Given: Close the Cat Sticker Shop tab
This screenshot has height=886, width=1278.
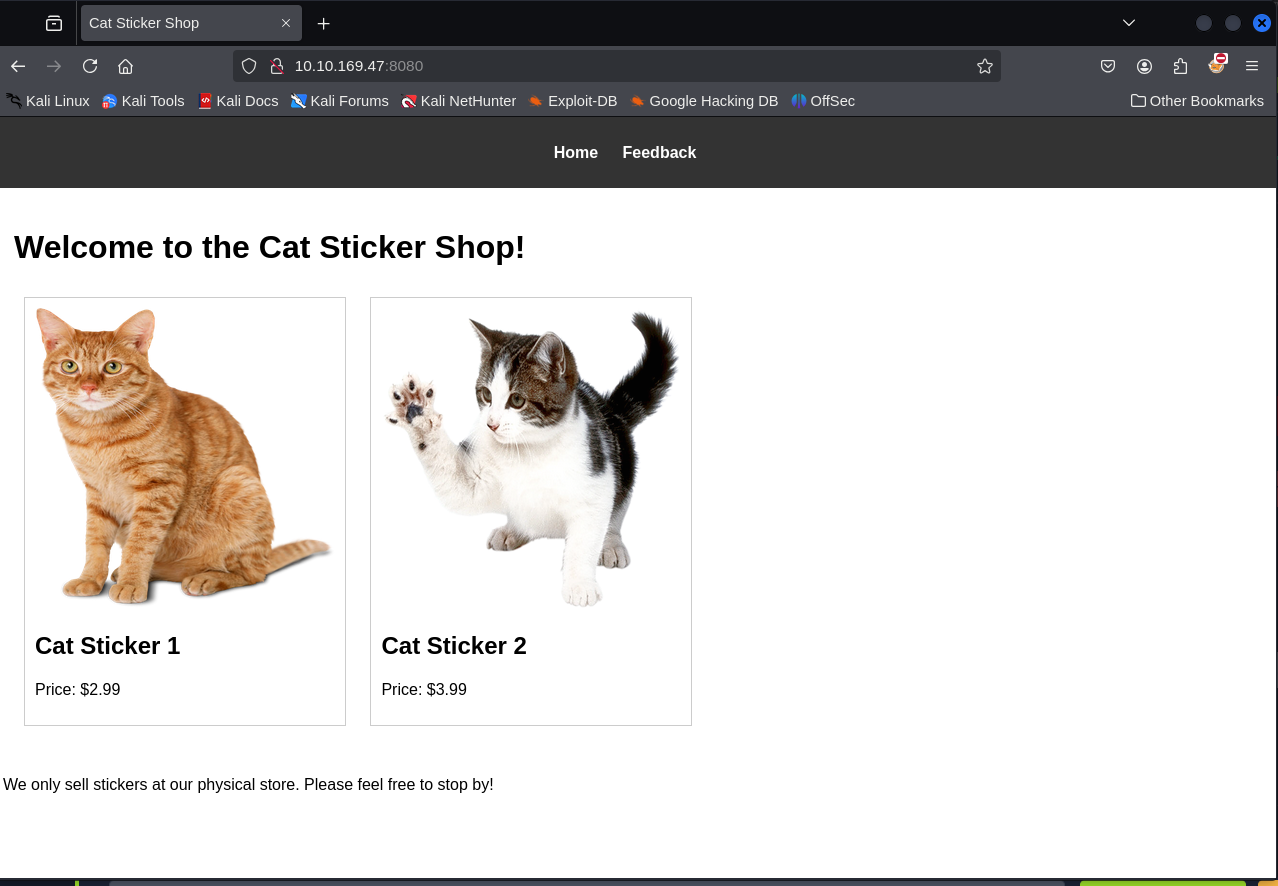Looking at the screenshot, I should click(x=286, y=23).
